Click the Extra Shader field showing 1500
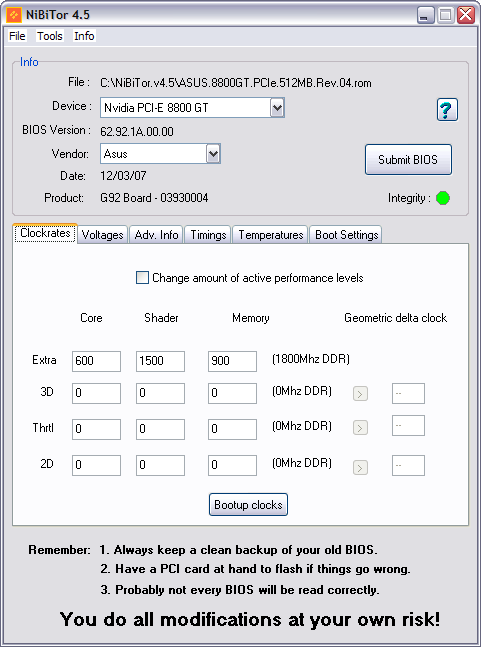481x647 pixels. pos(160,361)
